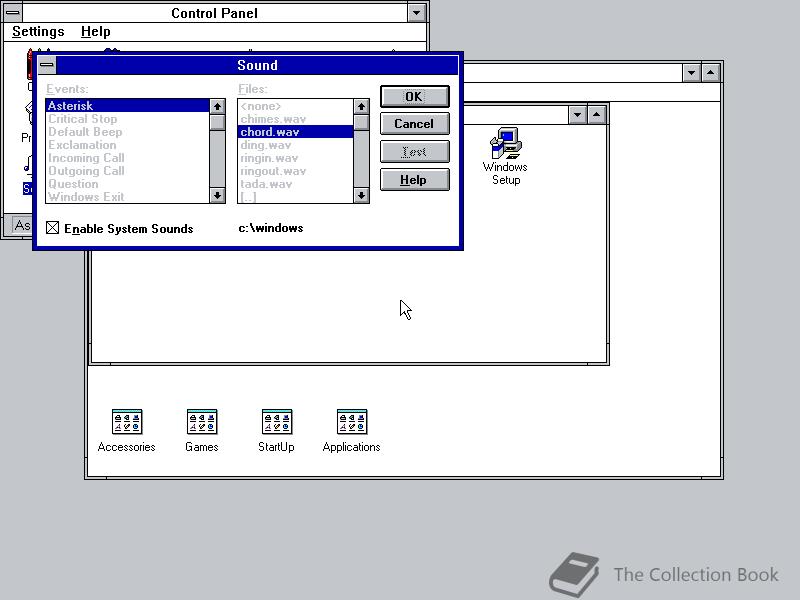The width and height of the screenshot is (800, 600).
Task: Click Events list scroll down arrow
Action: pos(218,195)
